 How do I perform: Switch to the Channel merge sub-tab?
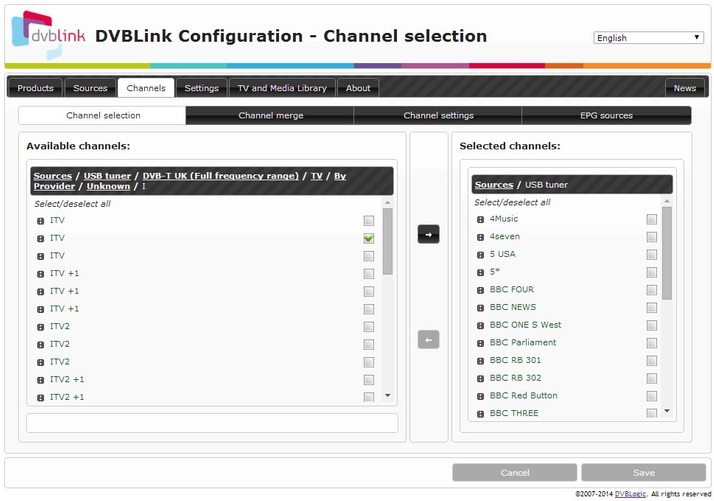click(x=270, y=115)
